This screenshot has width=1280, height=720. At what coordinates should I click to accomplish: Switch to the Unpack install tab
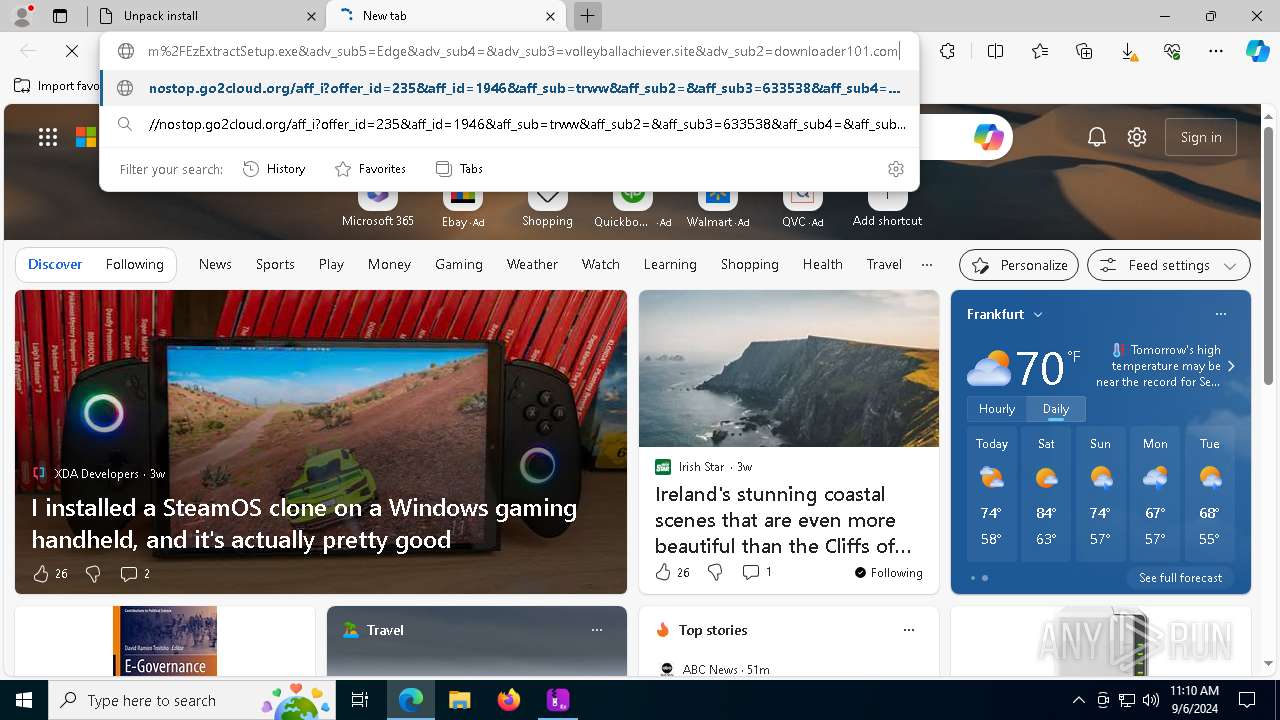[206, 16]
